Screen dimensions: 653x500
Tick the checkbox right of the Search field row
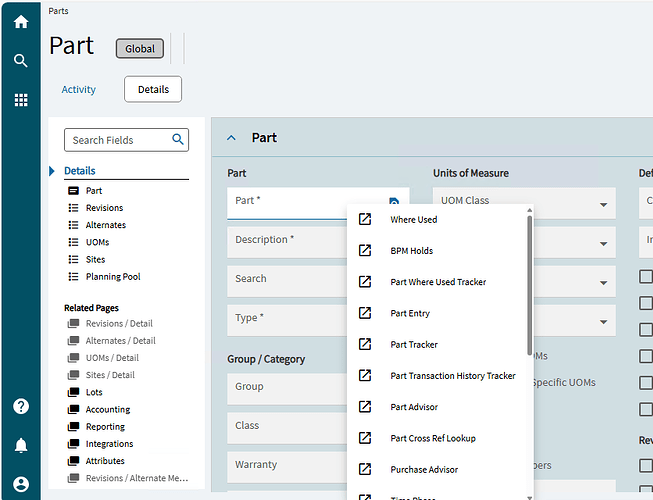[646, 276]
